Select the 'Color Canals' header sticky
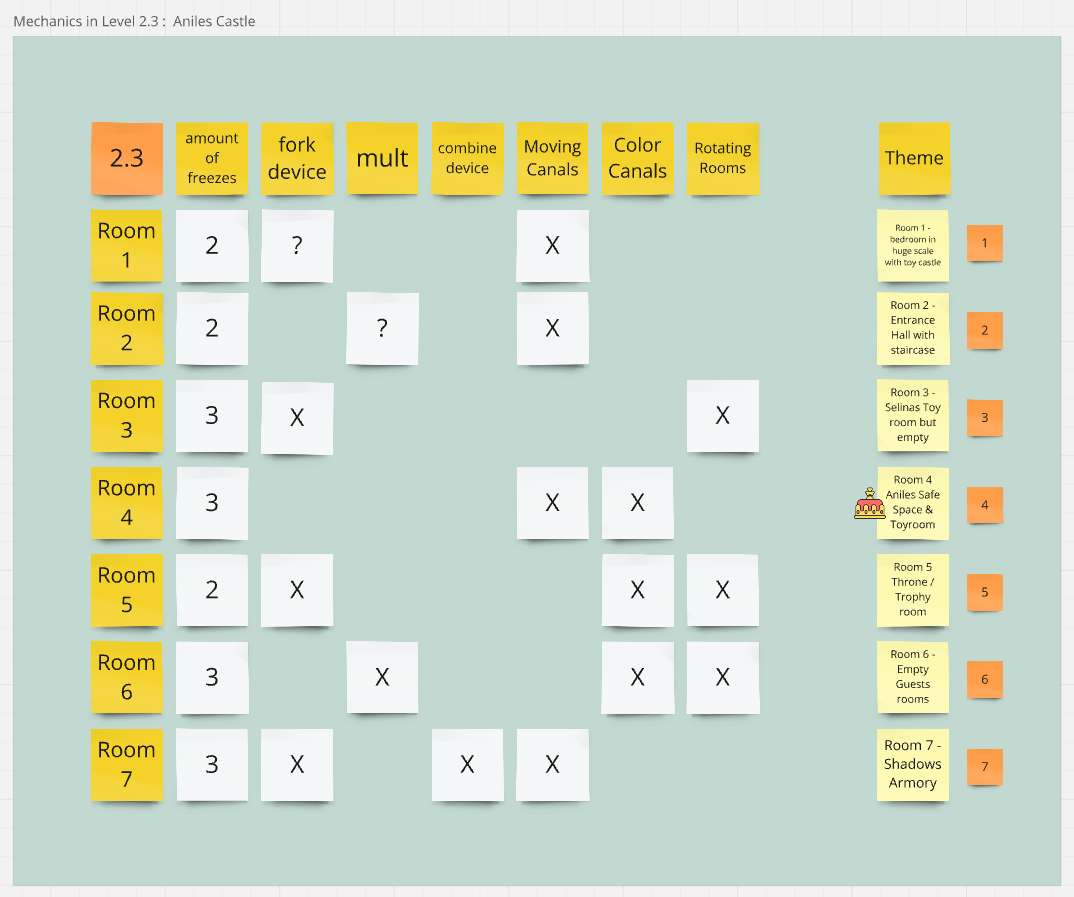Viewport: 1074px width, 897px height. (637, 158)
